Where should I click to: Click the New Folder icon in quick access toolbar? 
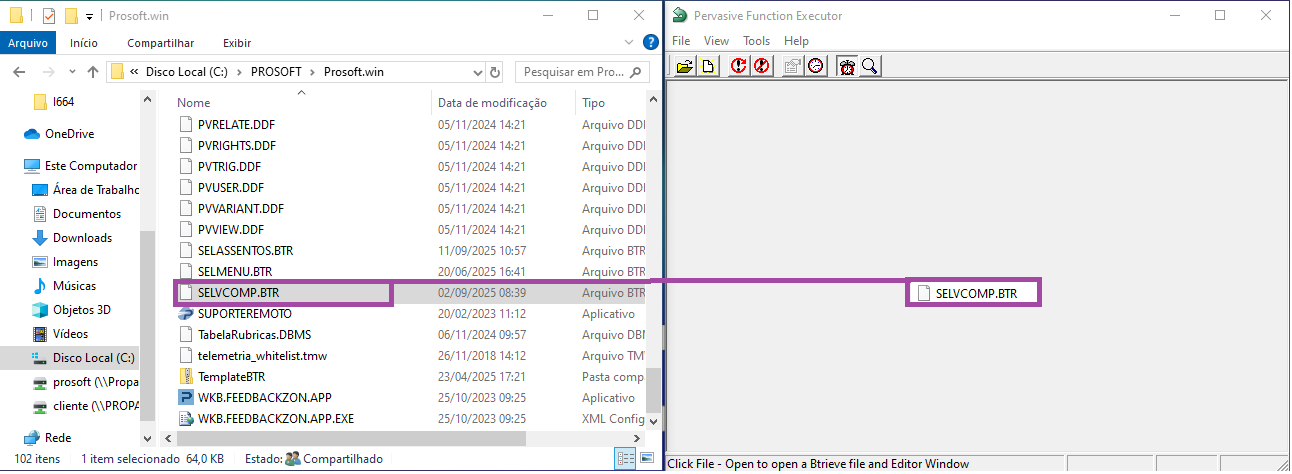[x=71, y=15]
